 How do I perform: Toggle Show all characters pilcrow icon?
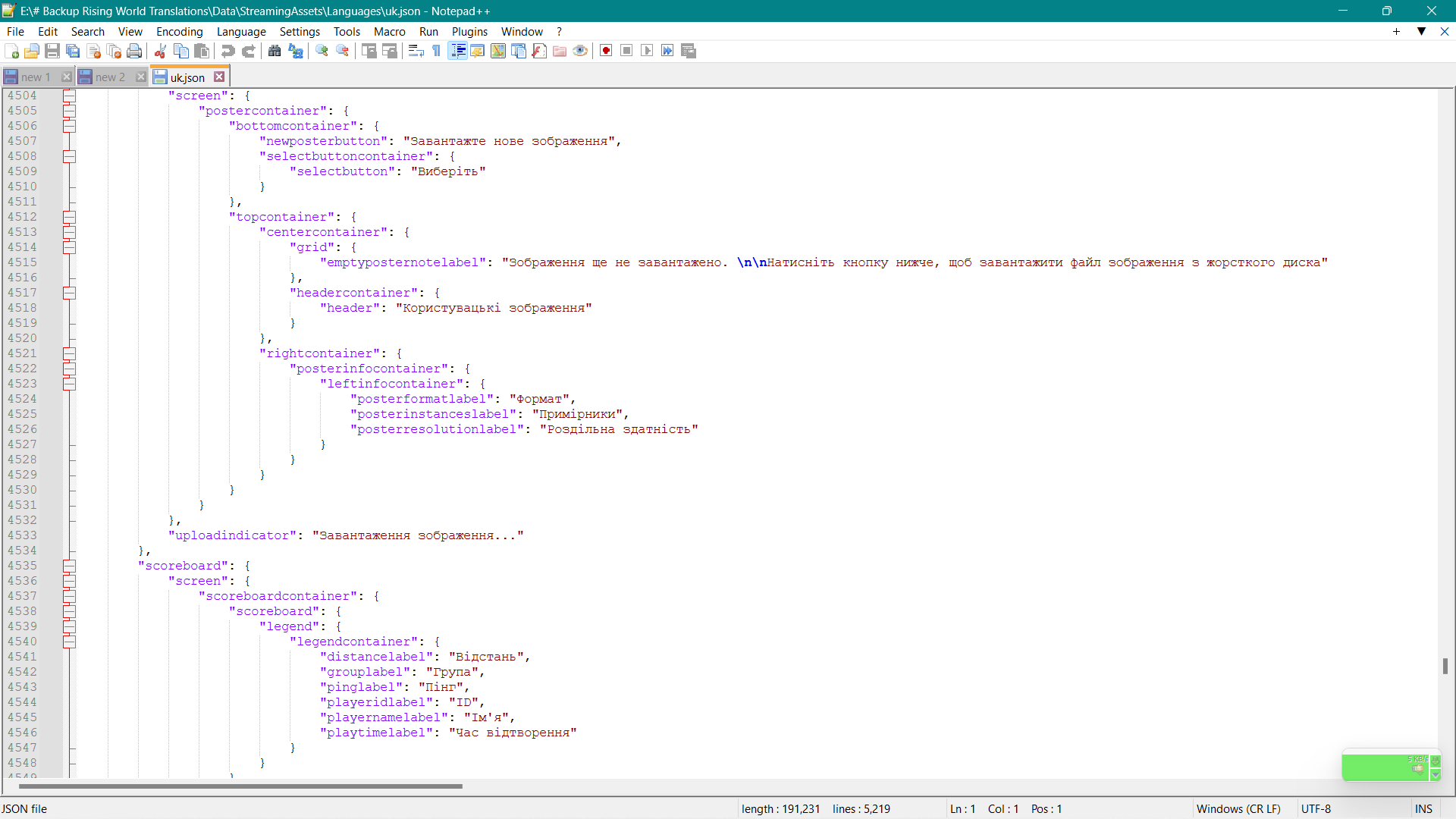click(437, 51)
